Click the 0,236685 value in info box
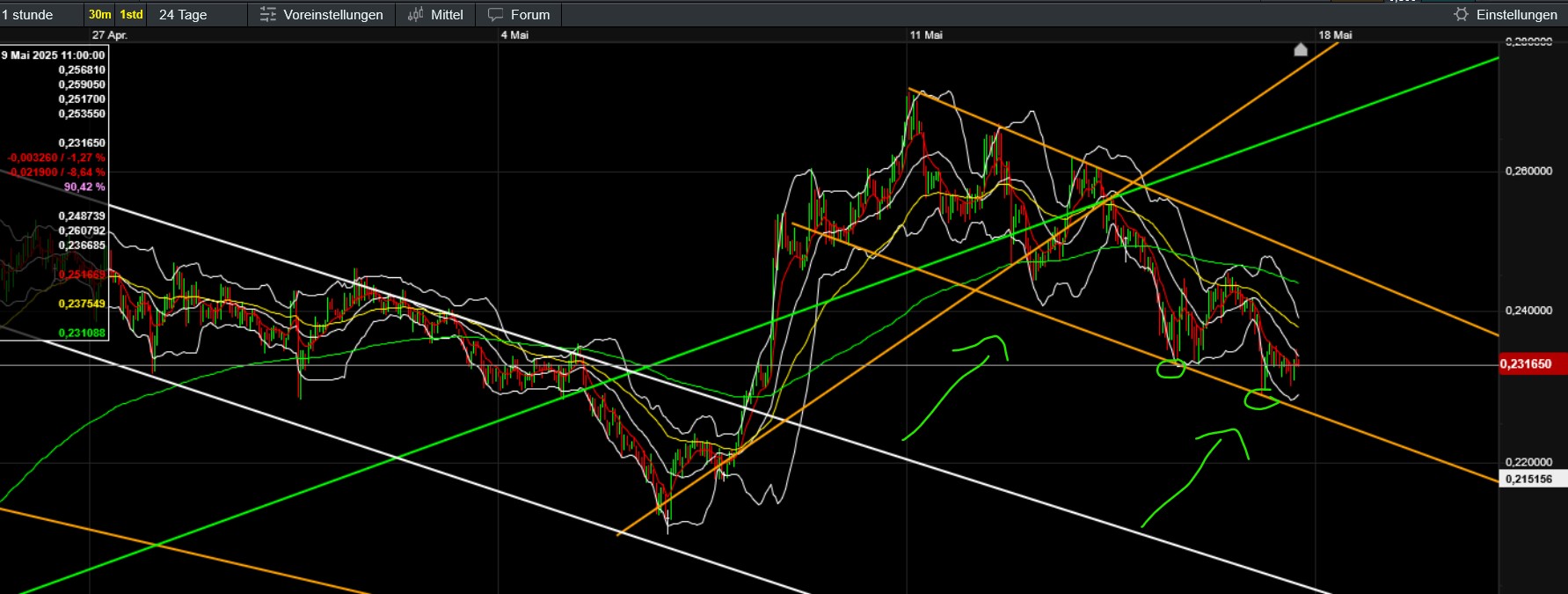 tap(82, 245)
